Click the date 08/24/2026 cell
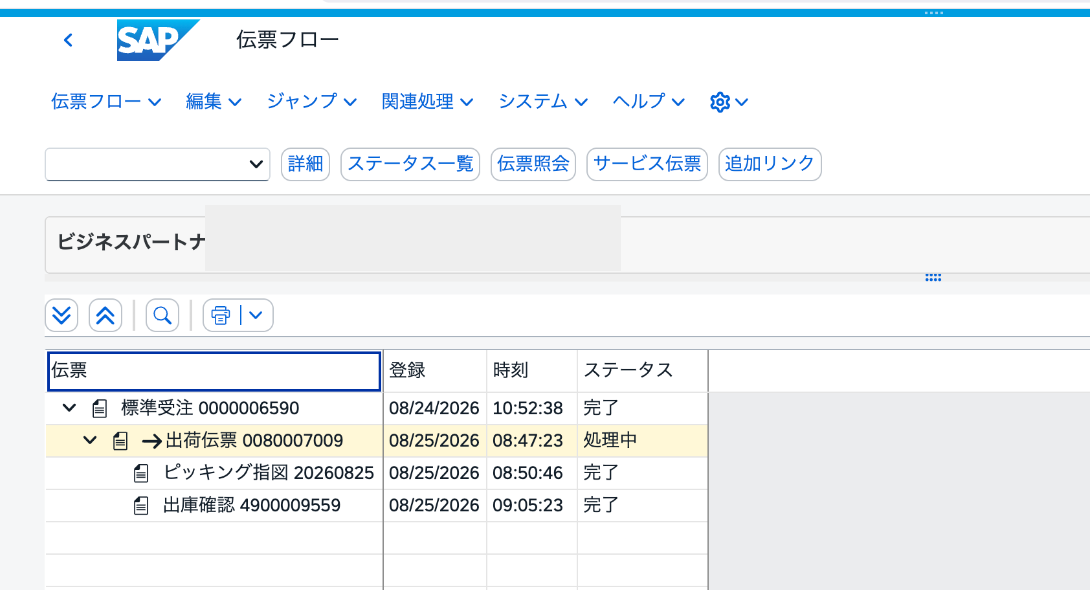The height and width of the screenshot is (590, 1090). tap(434, 409)
